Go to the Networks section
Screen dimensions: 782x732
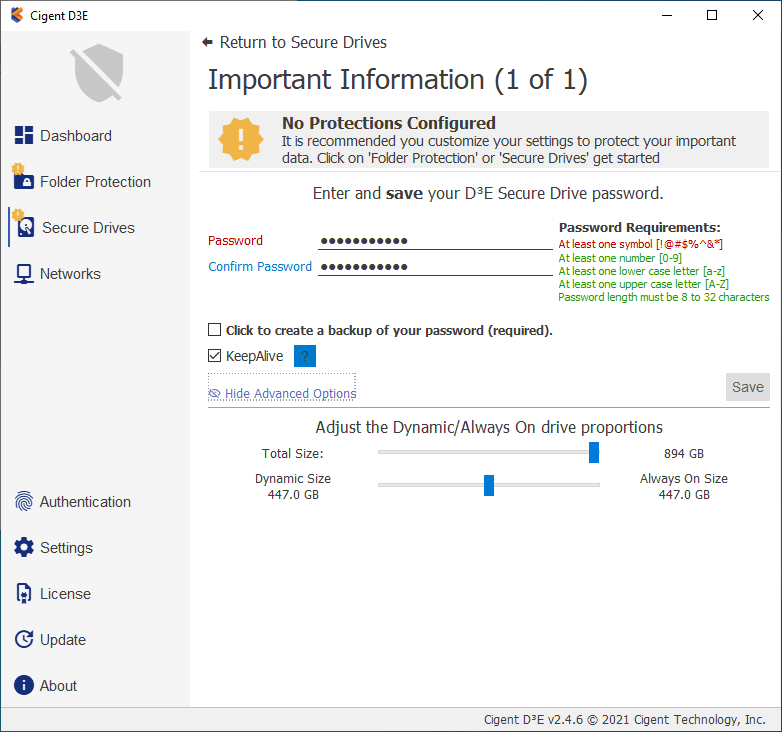click(70, 274)
